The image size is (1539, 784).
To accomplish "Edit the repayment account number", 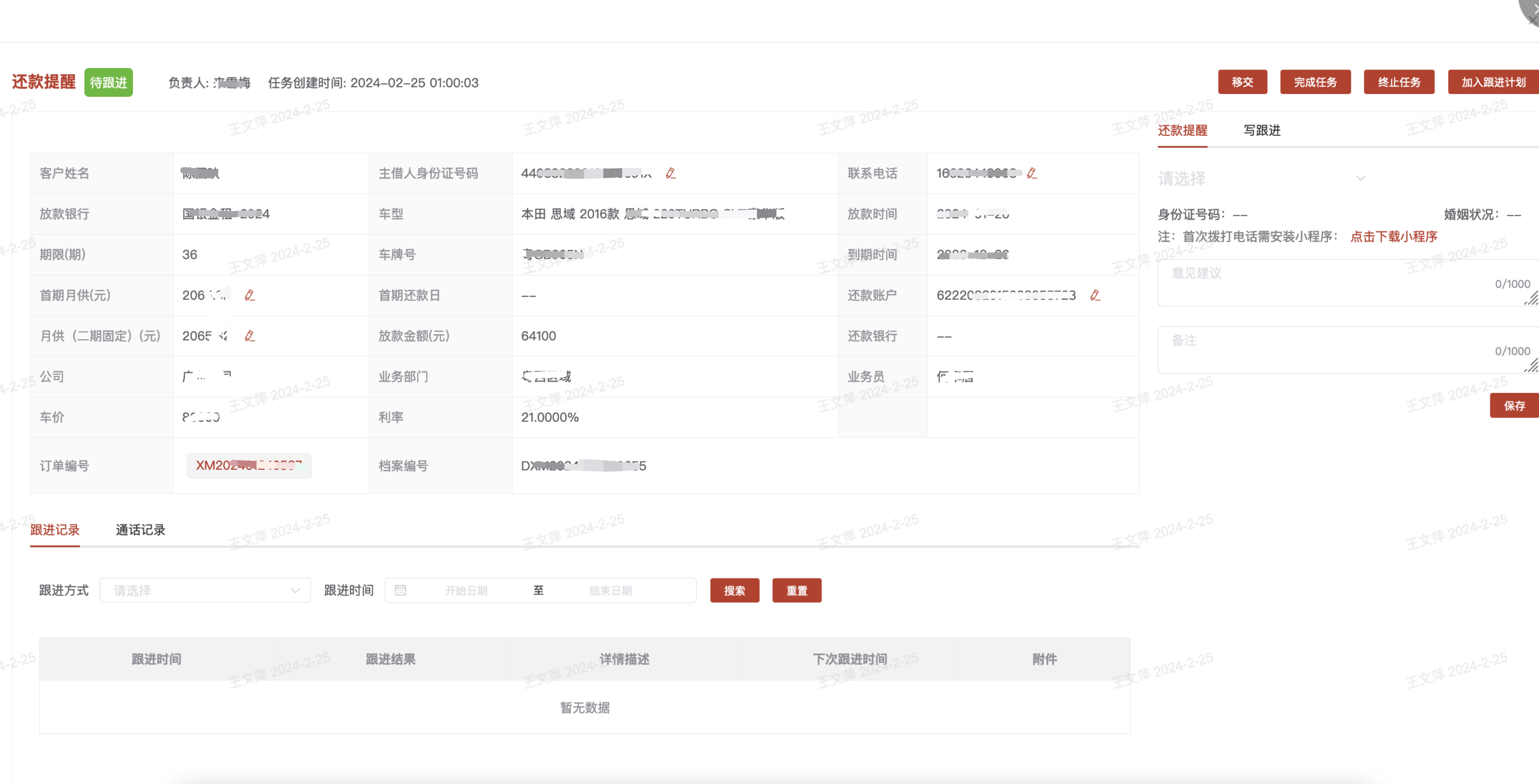I will pos(1094,295).
